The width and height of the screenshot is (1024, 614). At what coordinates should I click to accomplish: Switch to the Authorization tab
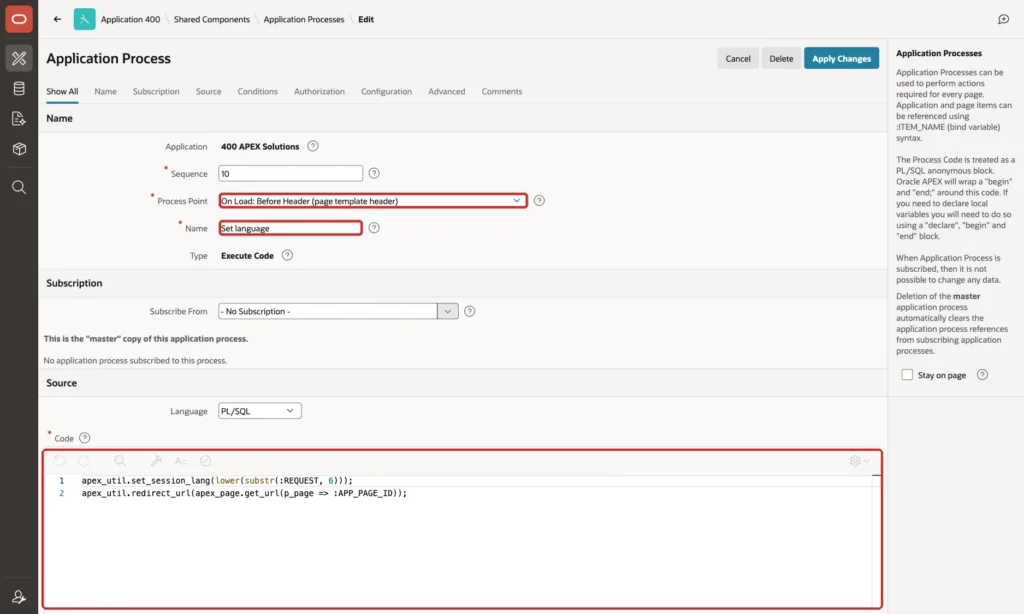(319, 91)
